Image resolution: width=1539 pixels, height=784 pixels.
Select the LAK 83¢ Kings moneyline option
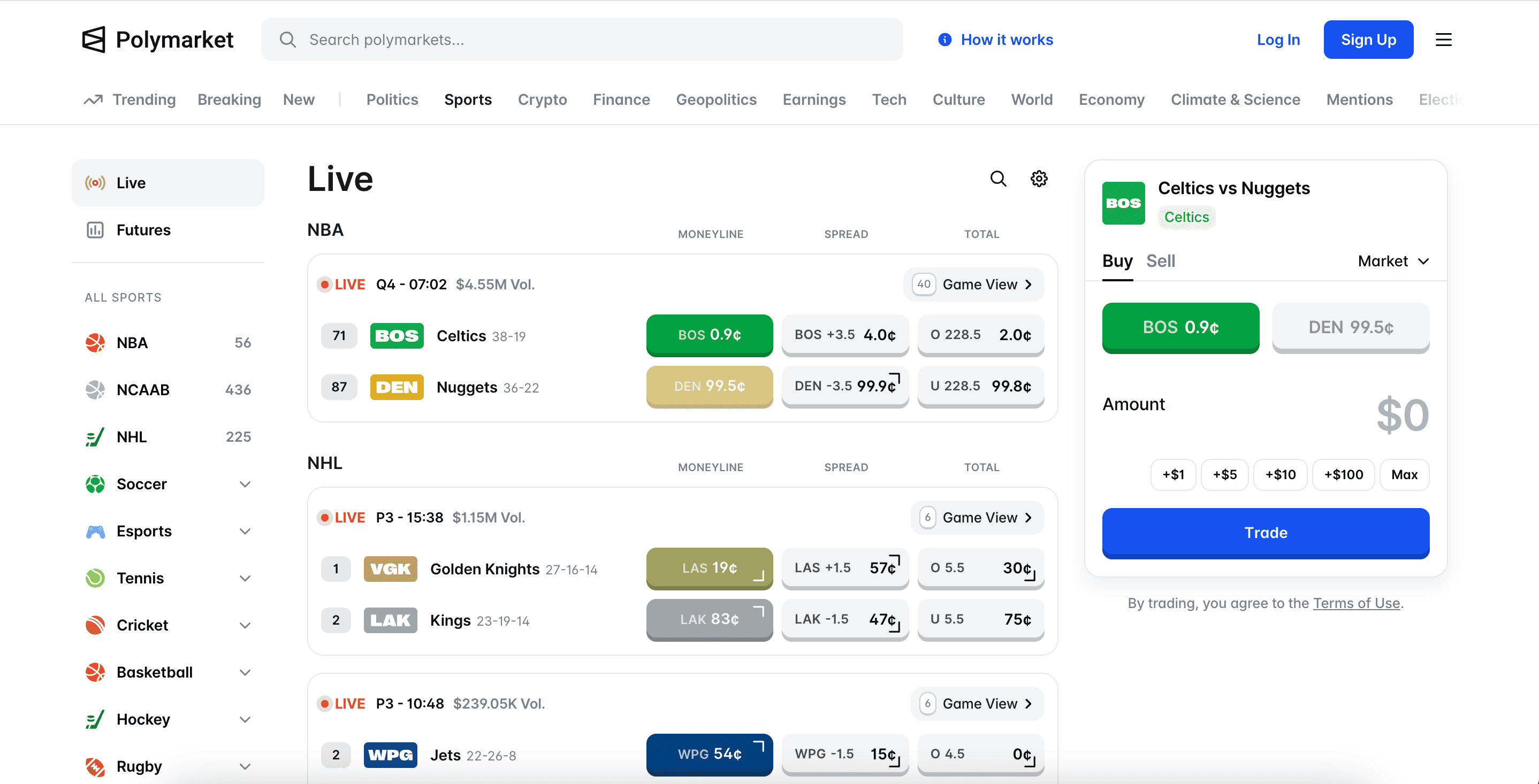709,619
